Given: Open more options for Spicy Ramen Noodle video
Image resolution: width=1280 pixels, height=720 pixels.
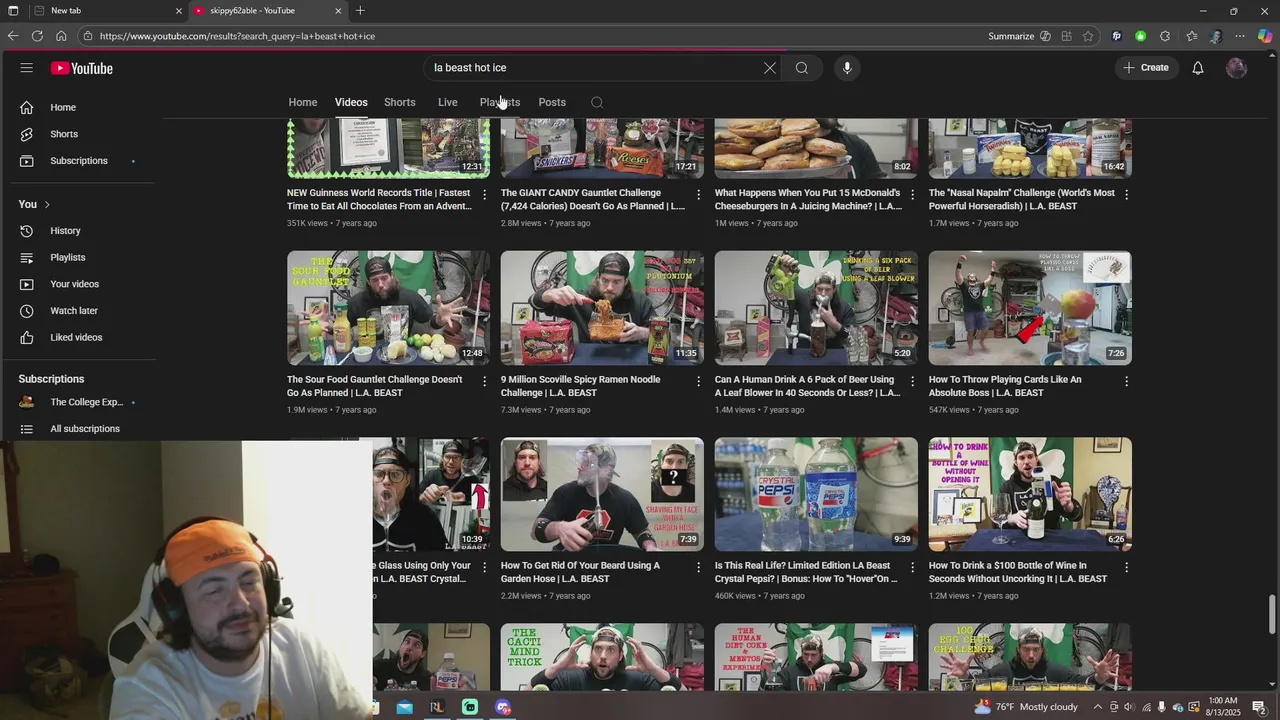Looking at the screenshot, I should point(699,381).
